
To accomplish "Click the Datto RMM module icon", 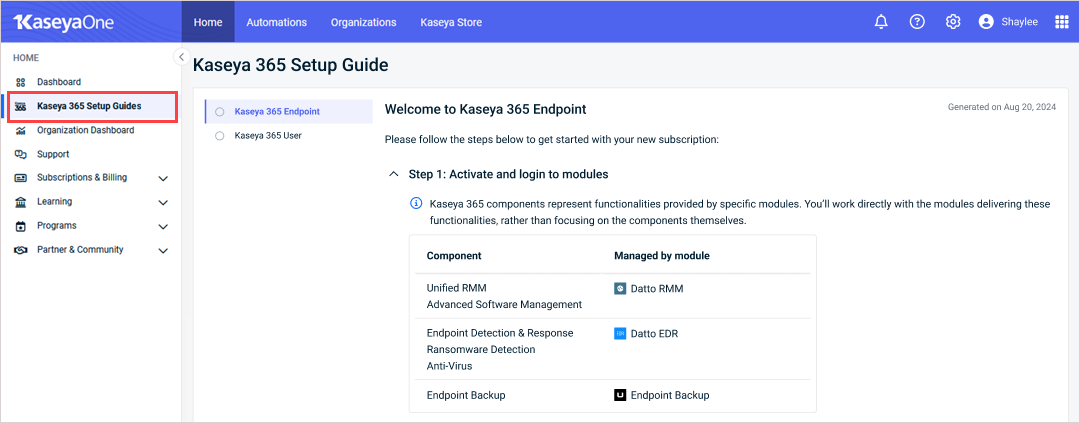I will click(620, 288).
